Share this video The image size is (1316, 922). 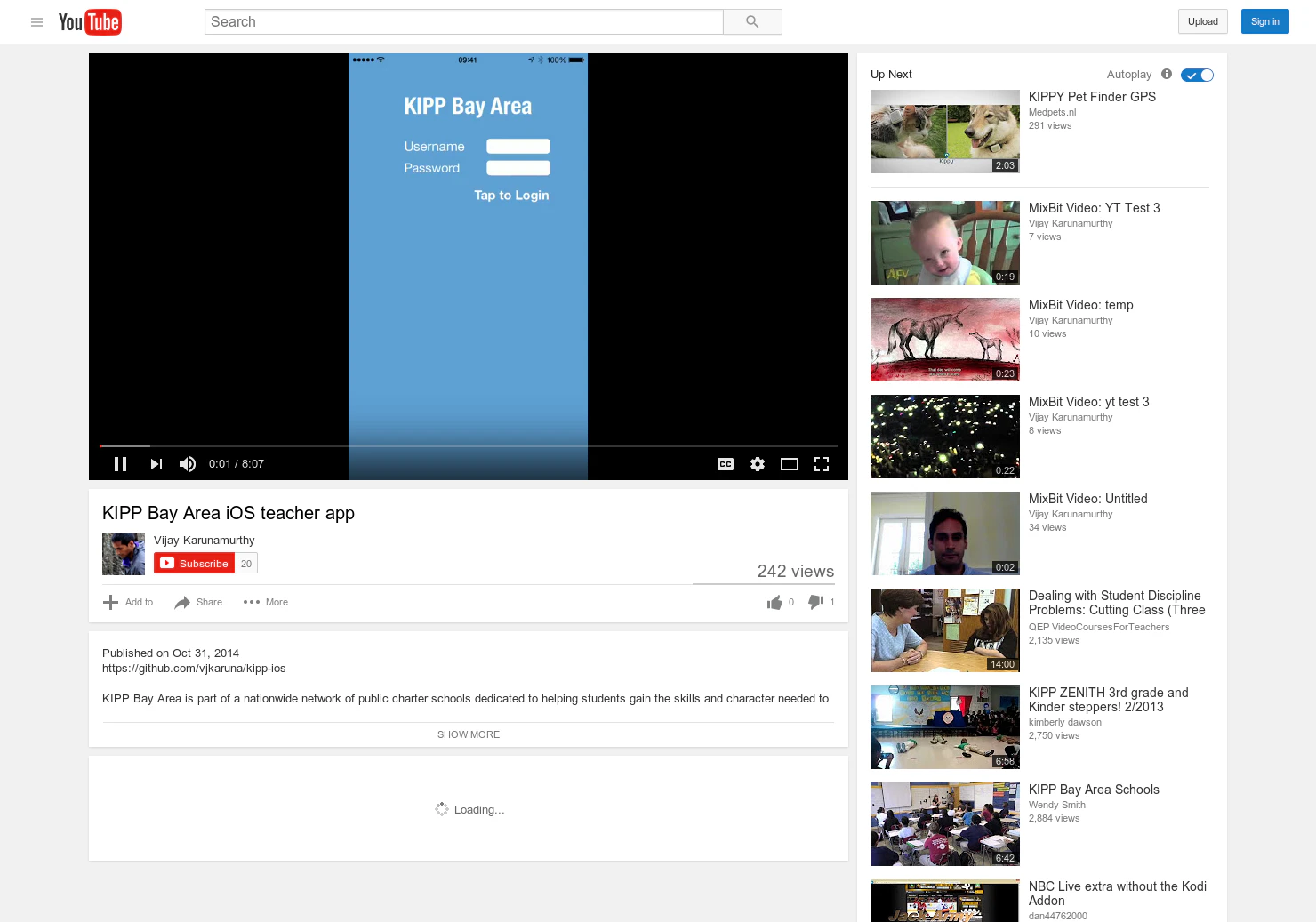[198, 603]
